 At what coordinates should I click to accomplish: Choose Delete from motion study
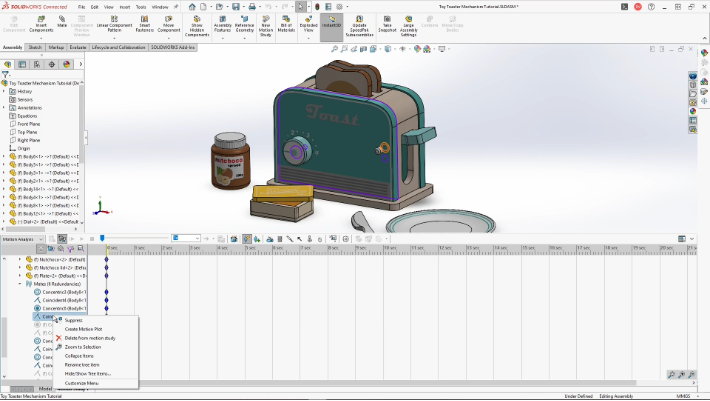90,338
